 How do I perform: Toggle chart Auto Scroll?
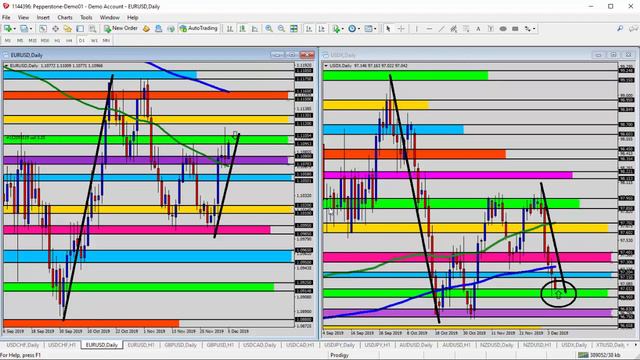point(309,29)
